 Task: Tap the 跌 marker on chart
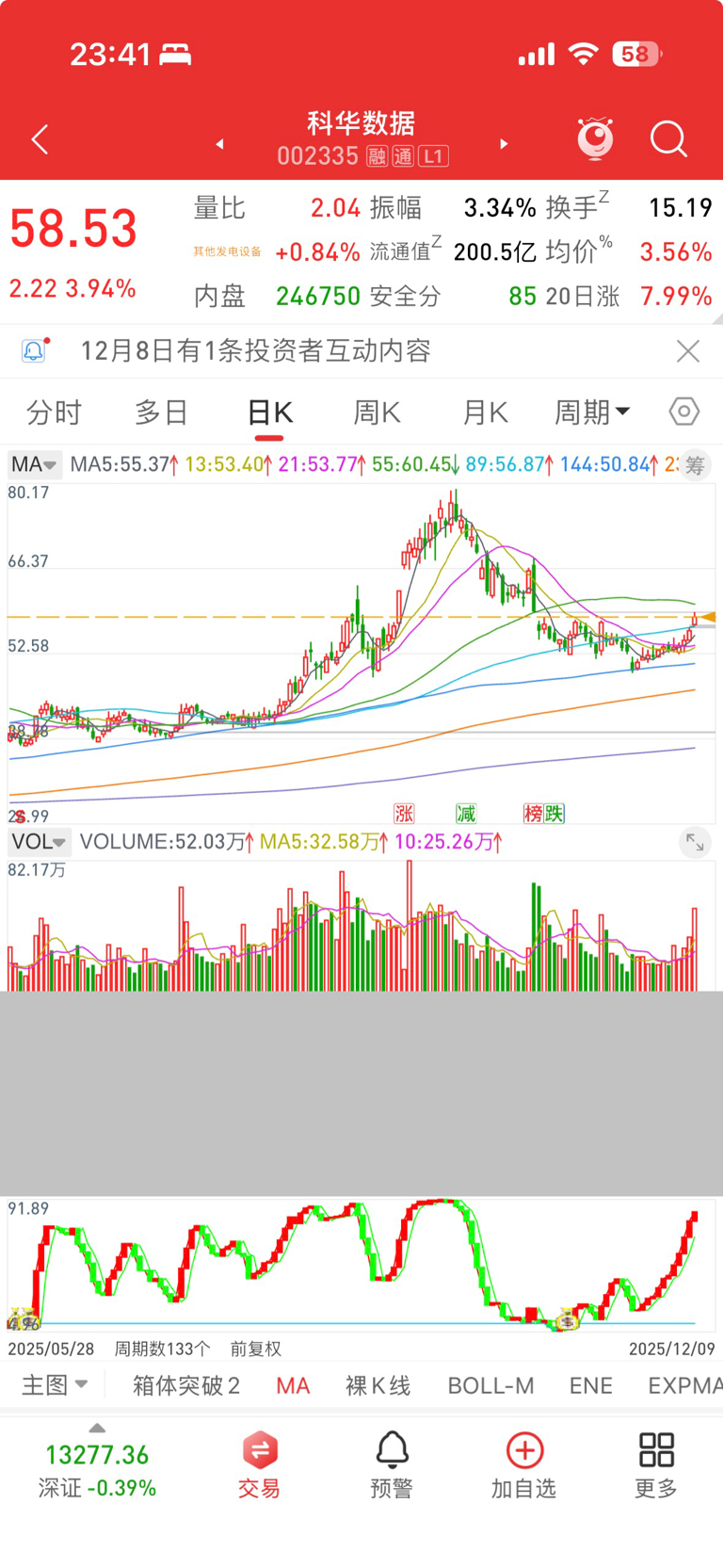pyautogui.click(x=555, y=814)
